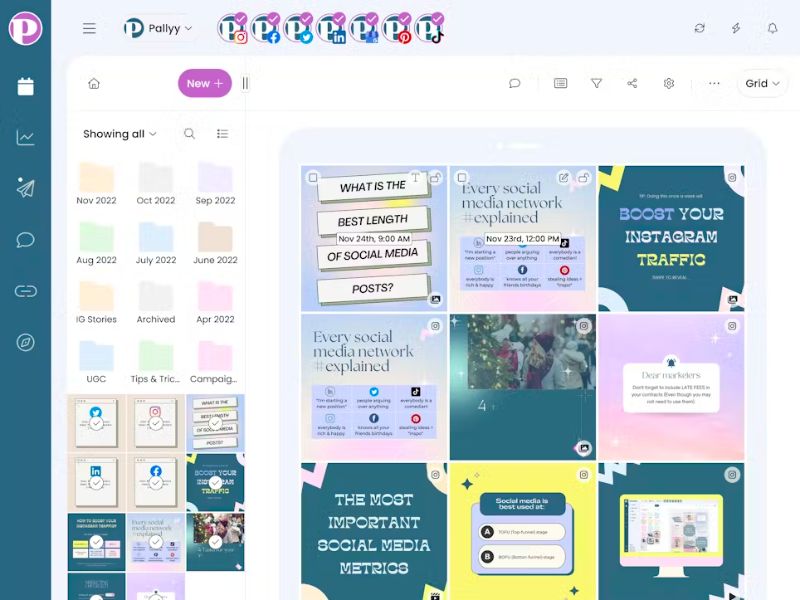800x600 pixels.
Task: Toggle the Instagram account selection
Action: (232, 28)
